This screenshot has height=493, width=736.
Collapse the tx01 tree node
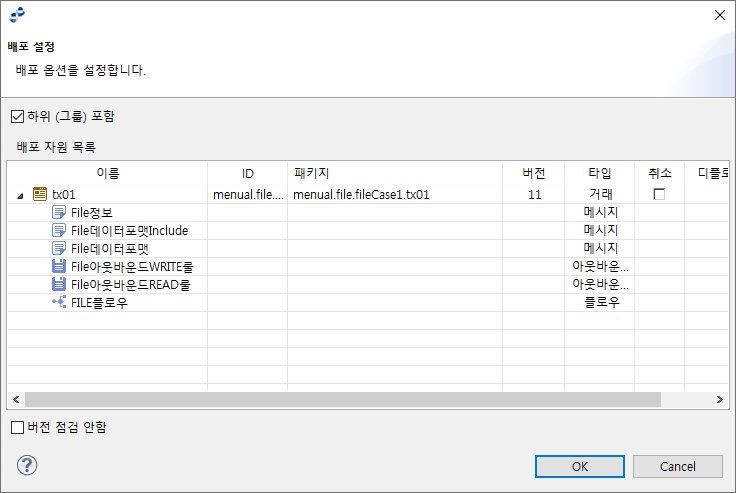tap(20, 196)
